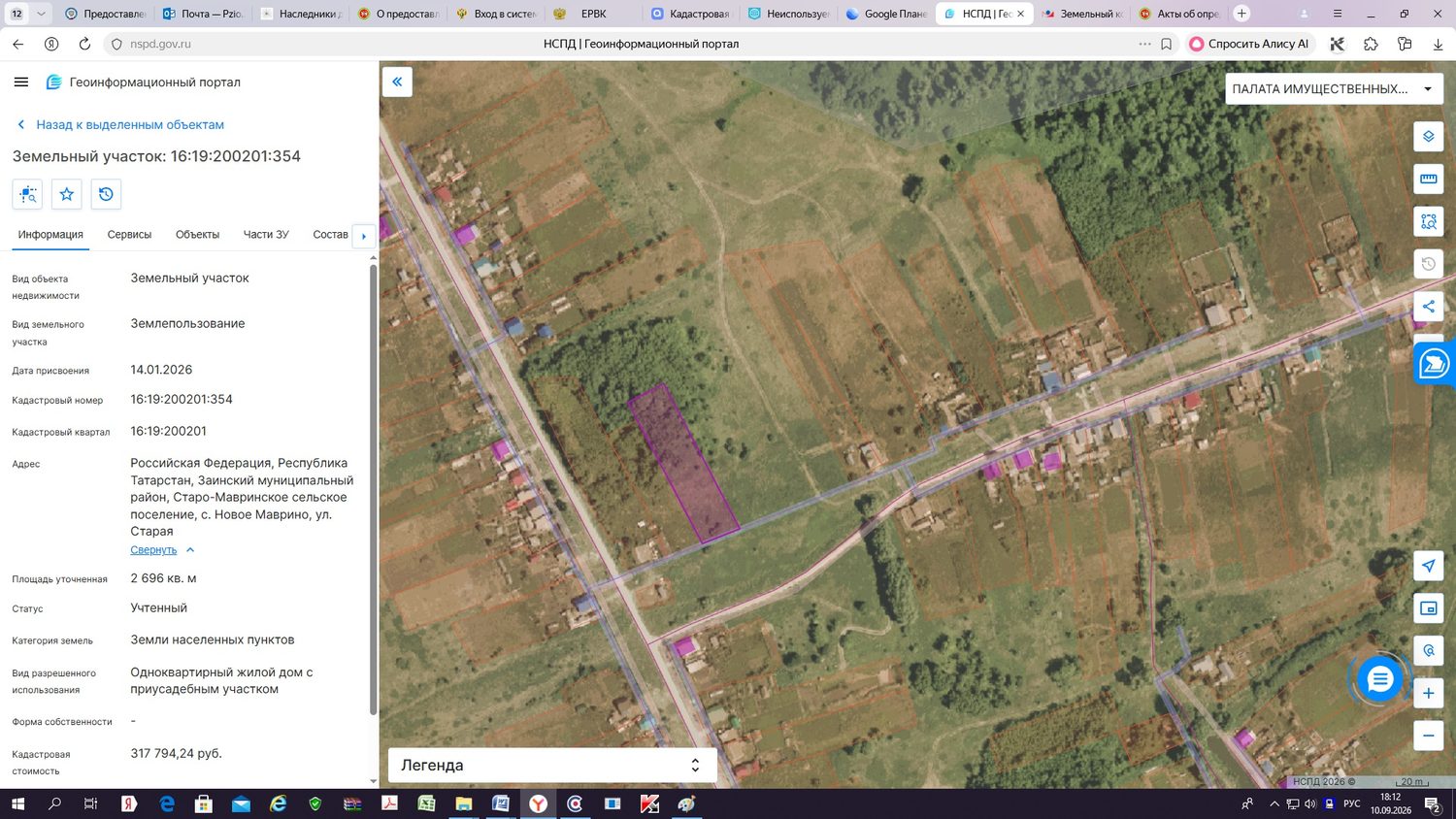
Task: Collapse the side panel with double chevron
Action: click(397, 82)
